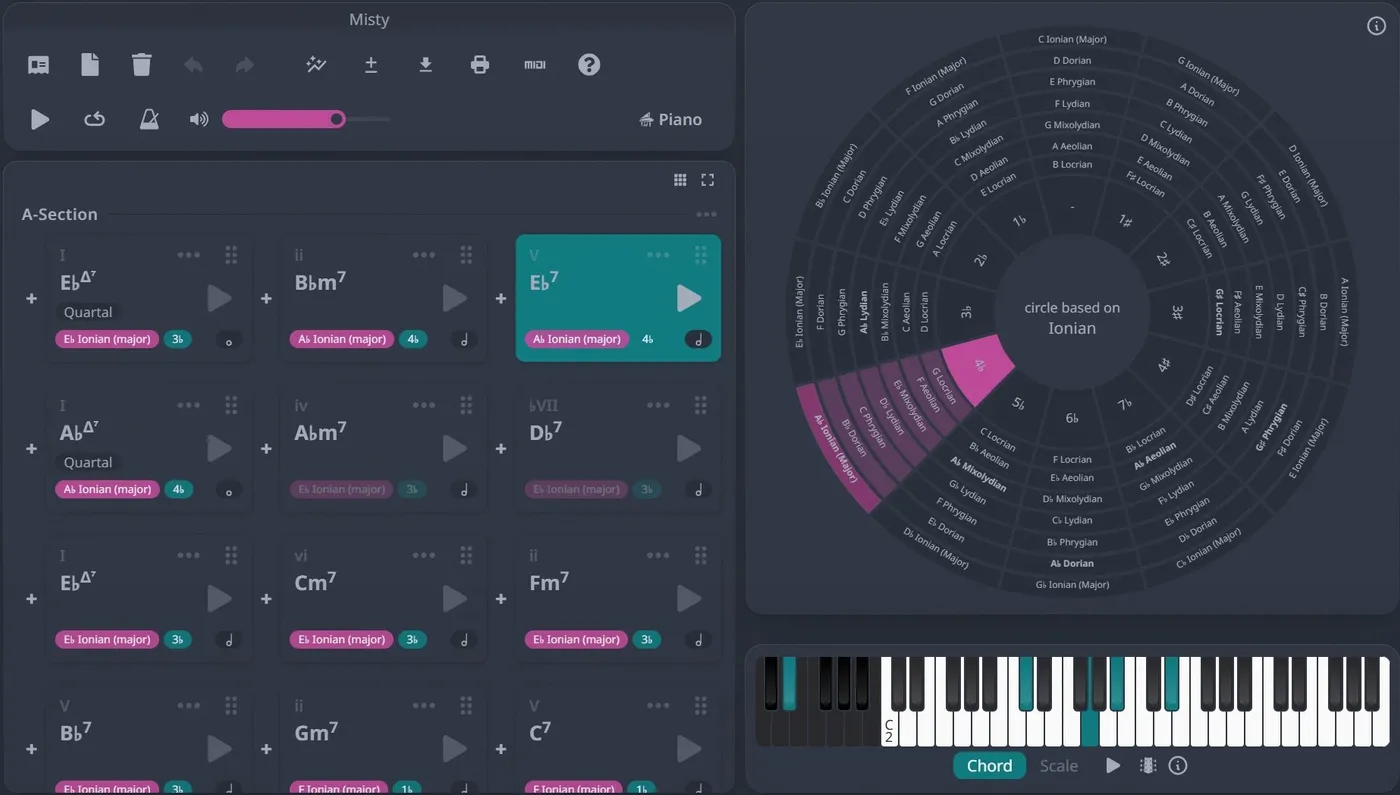Toggle loop playback icon
The image size is (1400, 795).
pos(94,119)
